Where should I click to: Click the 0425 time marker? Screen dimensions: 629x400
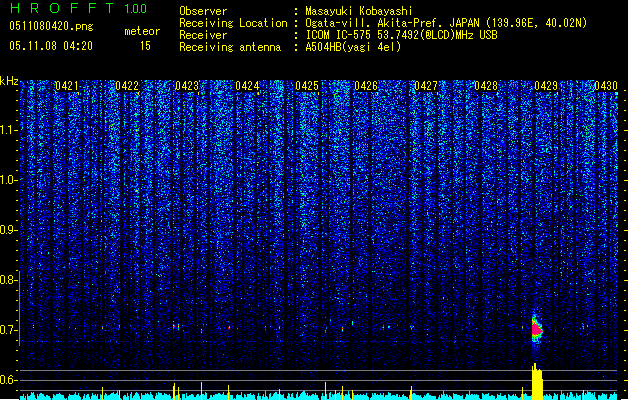(x=307, y=86)
